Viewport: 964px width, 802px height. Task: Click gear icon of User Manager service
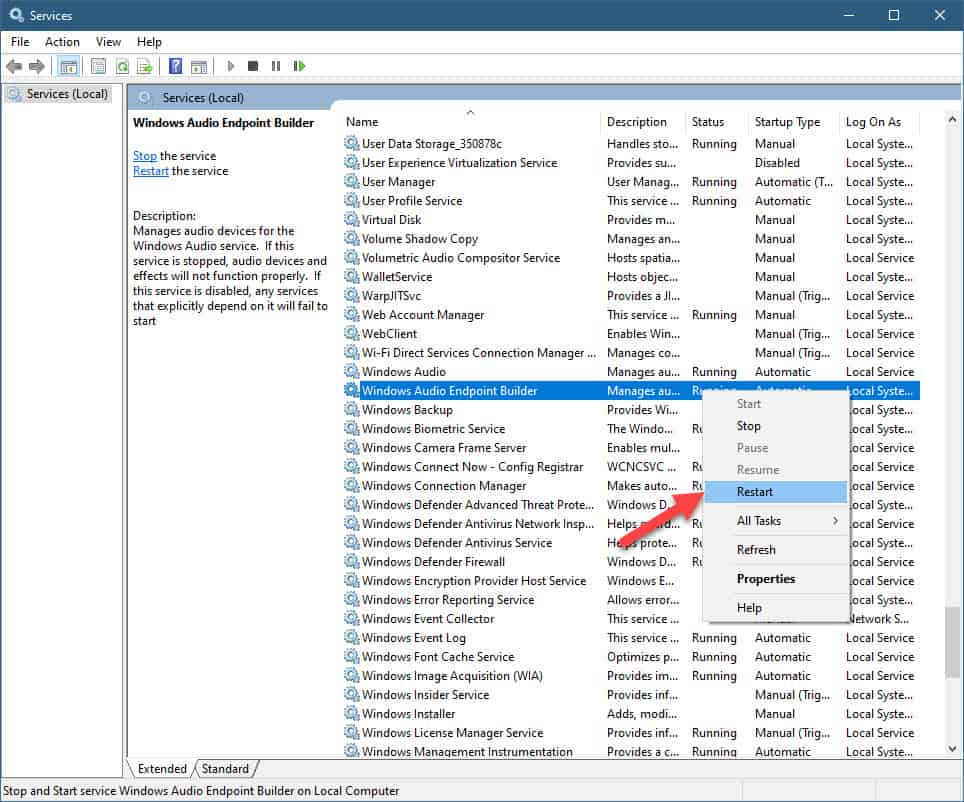click(x=352, y=181)
